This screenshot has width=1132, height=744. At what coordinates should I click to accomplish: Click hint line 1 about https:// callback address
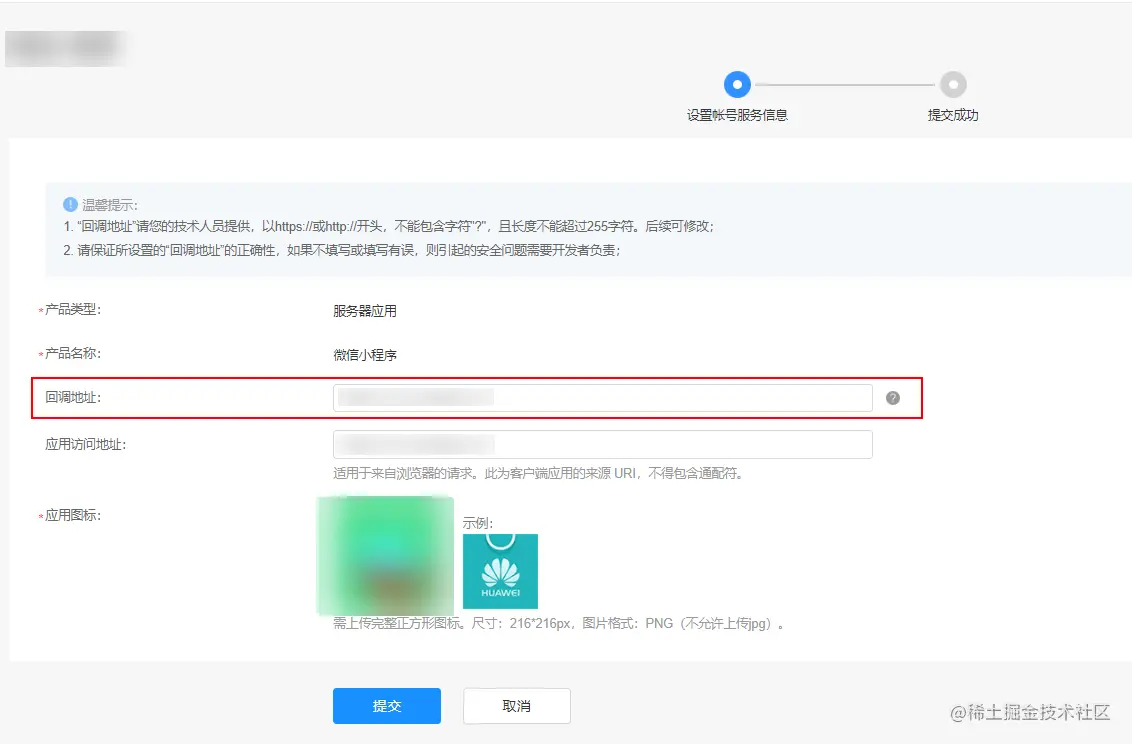pyautogui.click(x=388, y=227)
